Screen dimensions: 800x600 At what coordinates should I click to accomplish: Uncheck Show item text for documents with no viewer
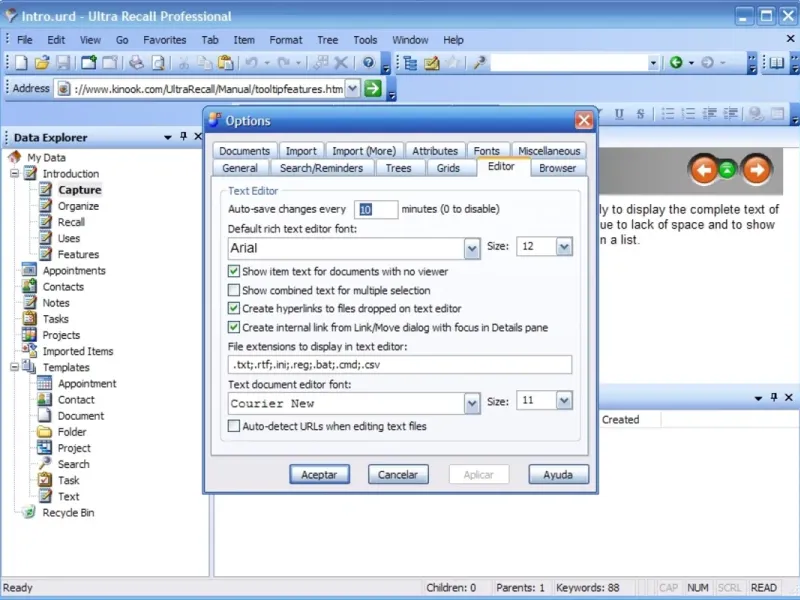click(x=234, y=271)
